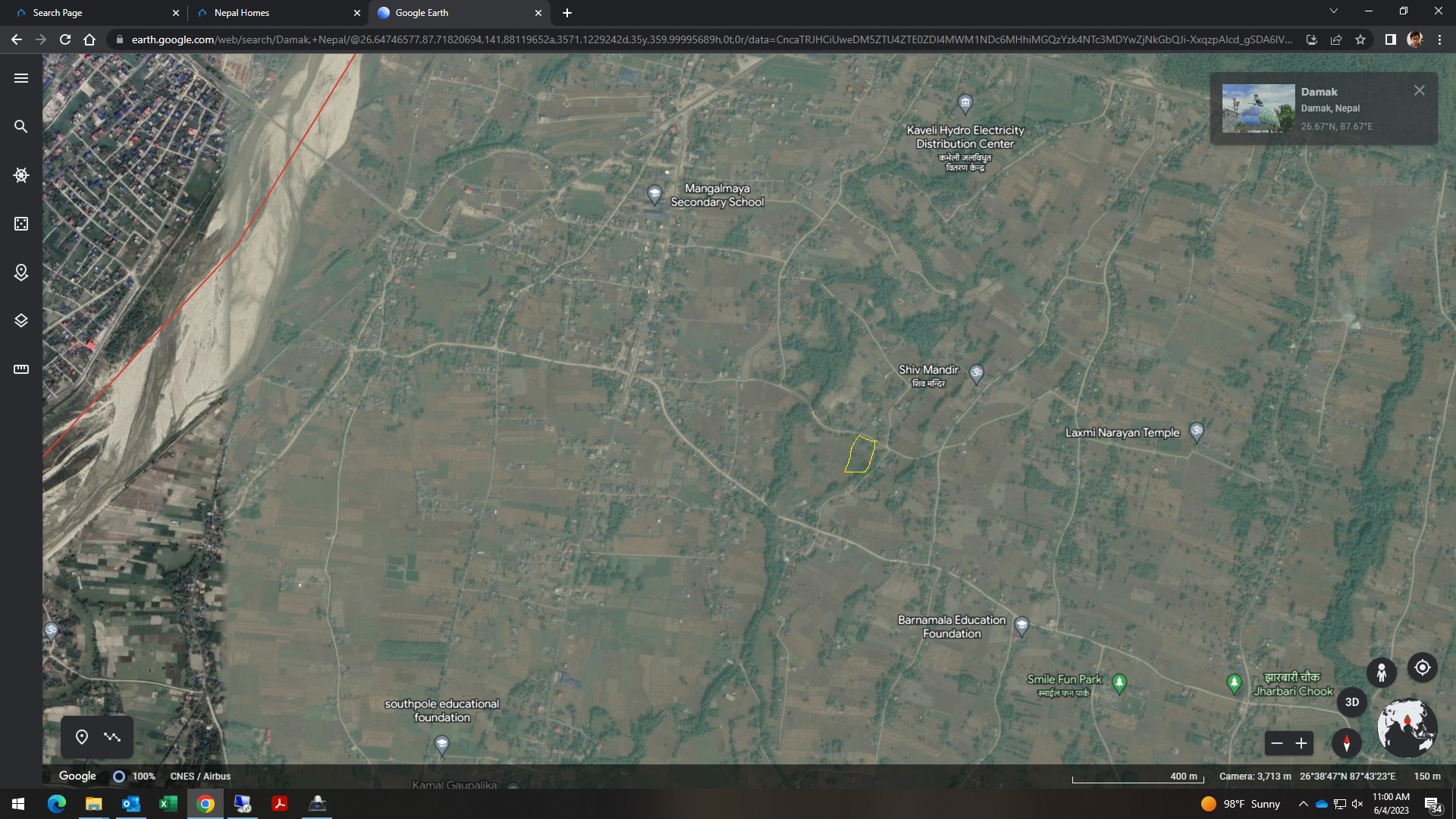Screen dimensions: 1456x819
Task: Select the Google Earth browser tab
Action: [x=459, y=13]
